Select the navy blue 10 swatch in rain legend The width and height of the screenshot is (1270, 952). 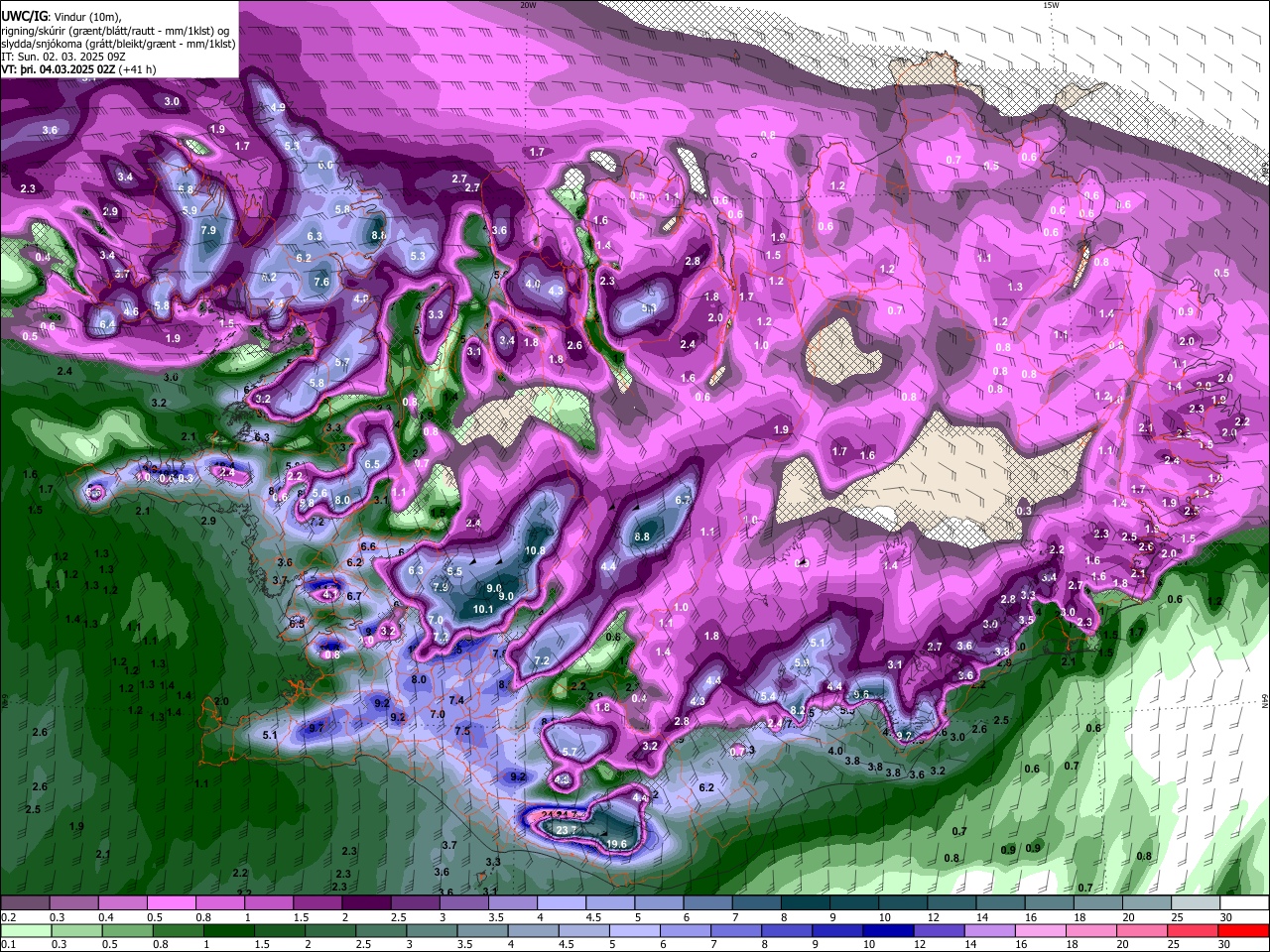click(887, 930)
